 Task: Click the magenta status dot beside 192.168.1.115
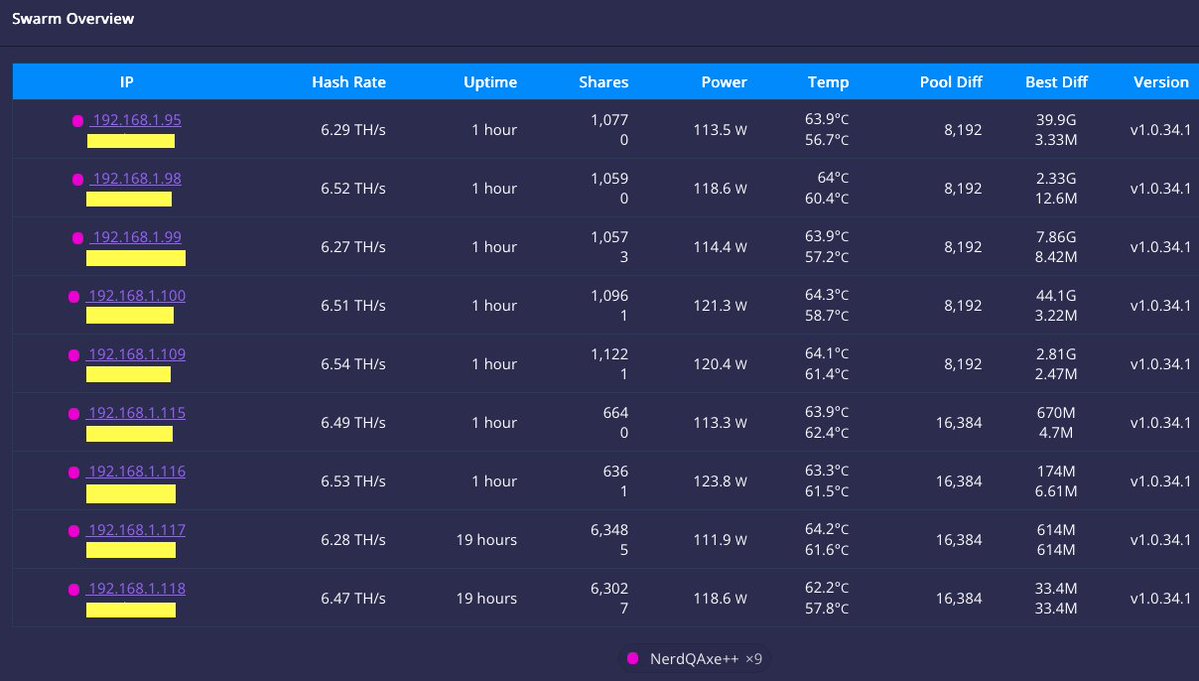[74, 413]
